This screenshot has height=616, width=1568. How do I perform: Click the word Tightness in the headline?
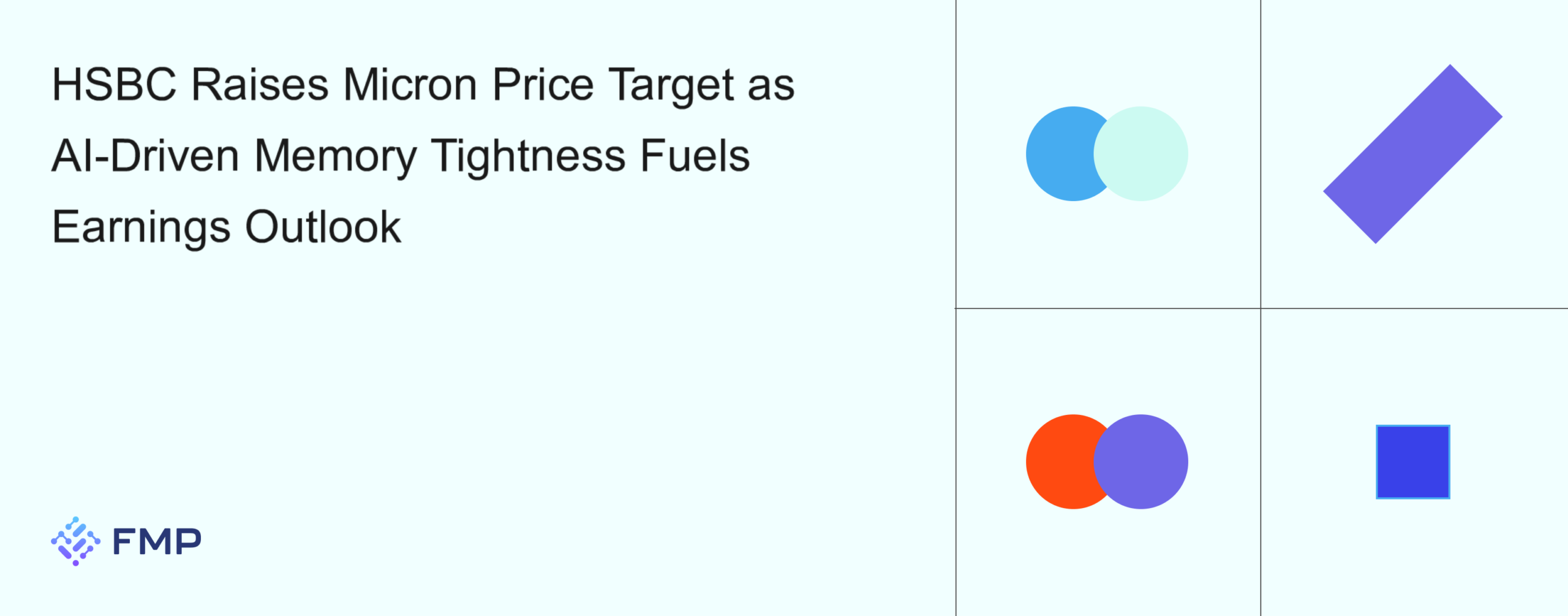click(529, 156)
